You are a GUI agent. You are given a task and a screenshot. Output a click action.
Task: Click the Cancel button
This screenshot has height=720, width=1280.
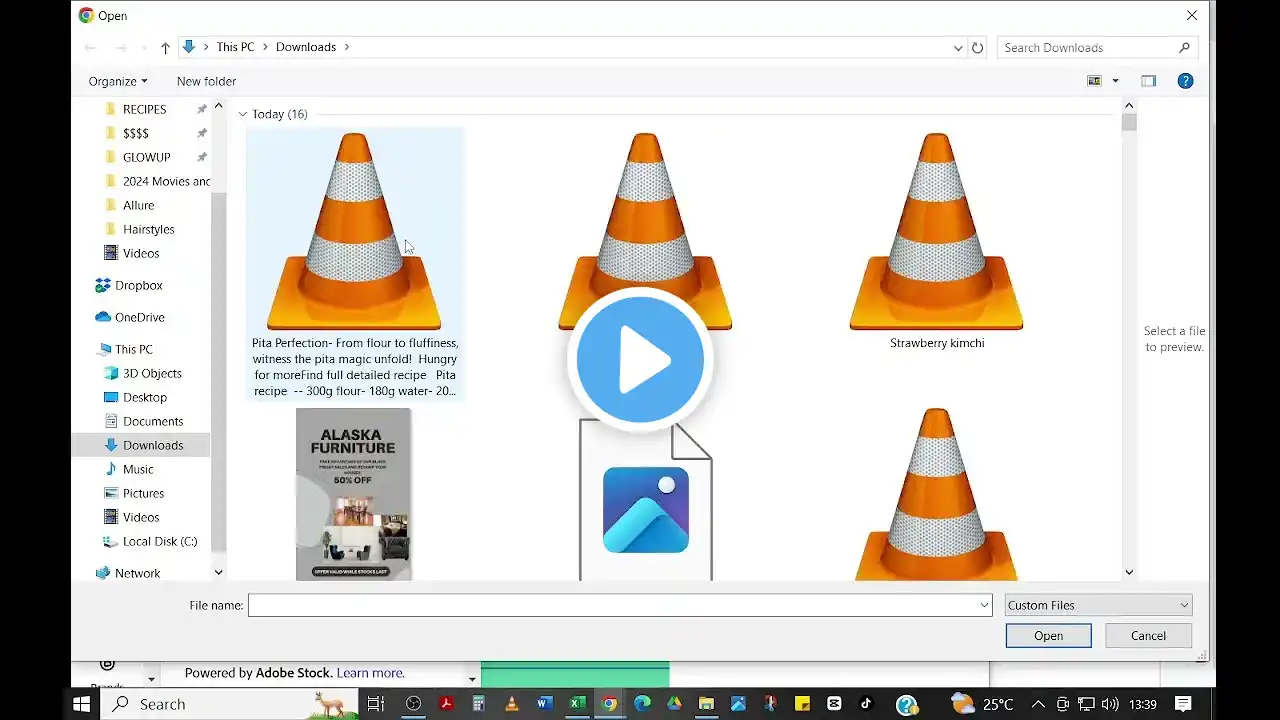1148,636
